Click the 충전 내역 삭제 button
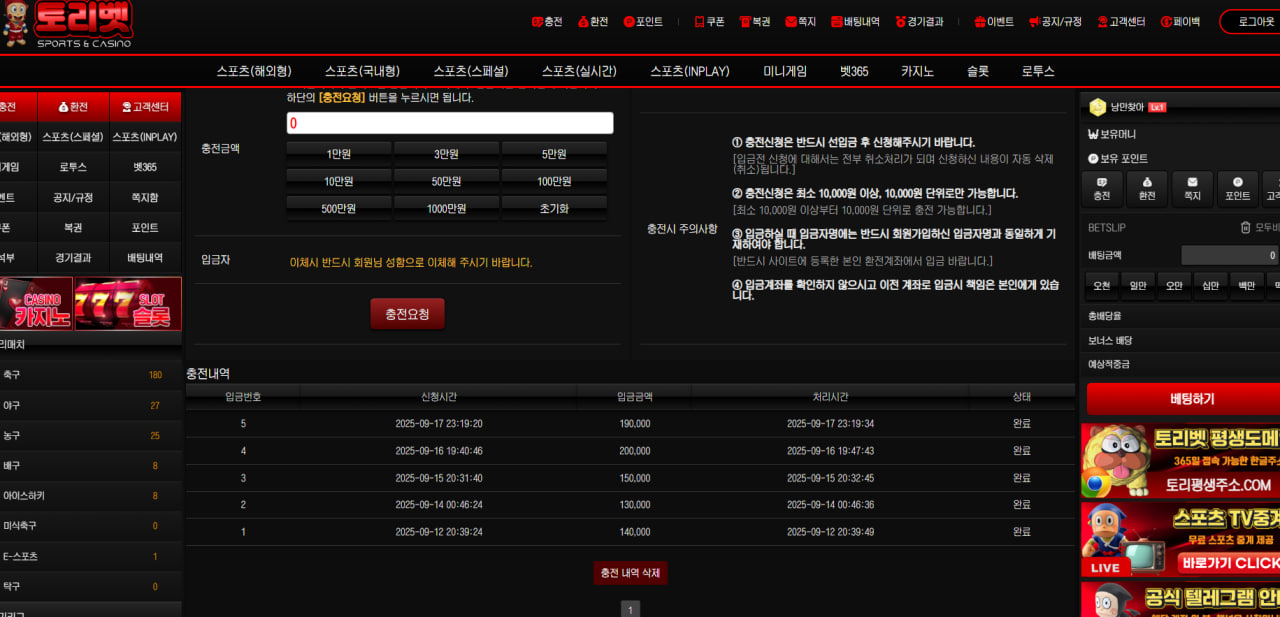This screenshot has width=1280, height=617. pyautogui.click(x=630, y=573)
